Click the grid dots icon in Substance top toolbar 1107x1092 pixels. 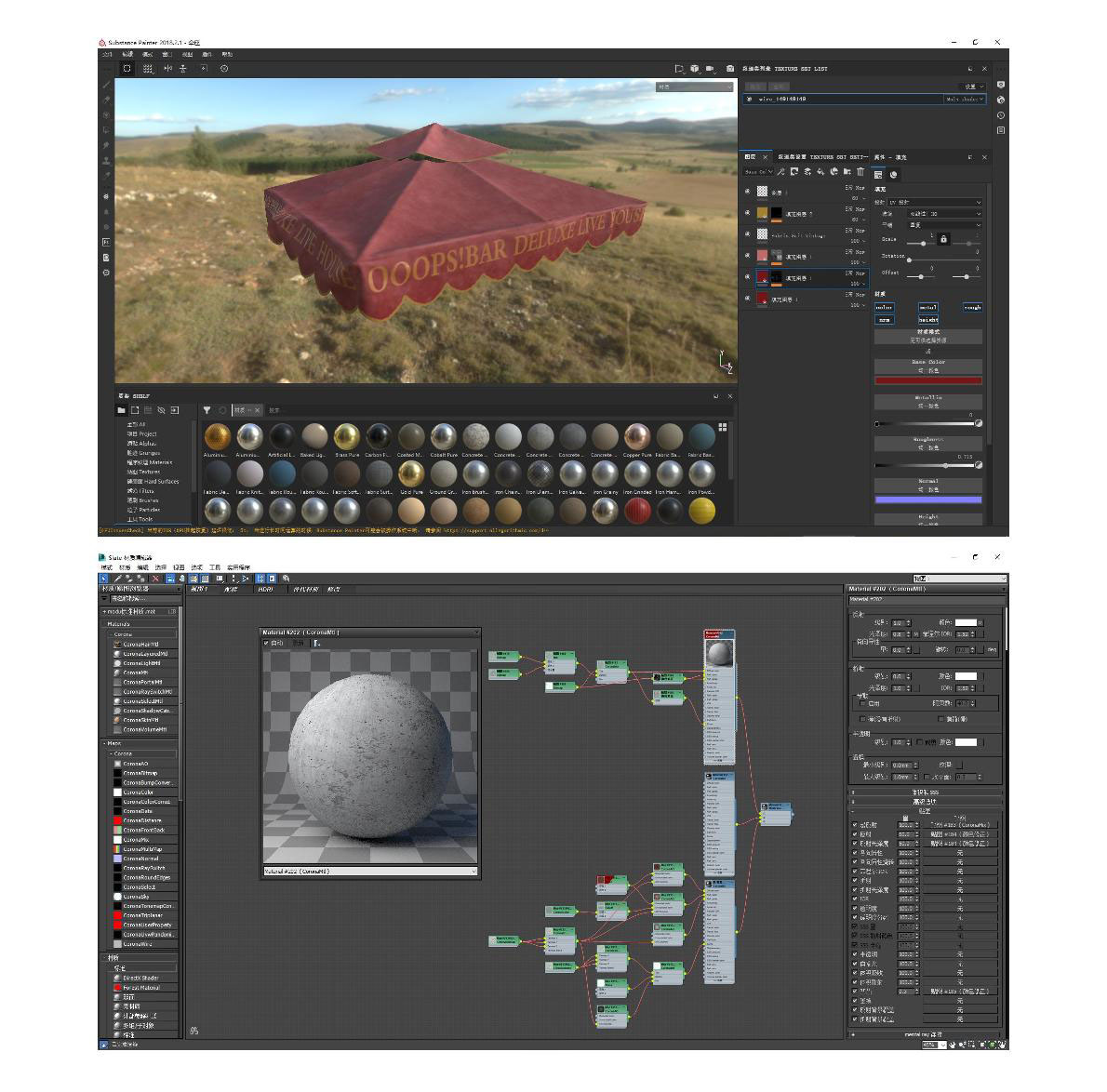[x=148, y=69]
